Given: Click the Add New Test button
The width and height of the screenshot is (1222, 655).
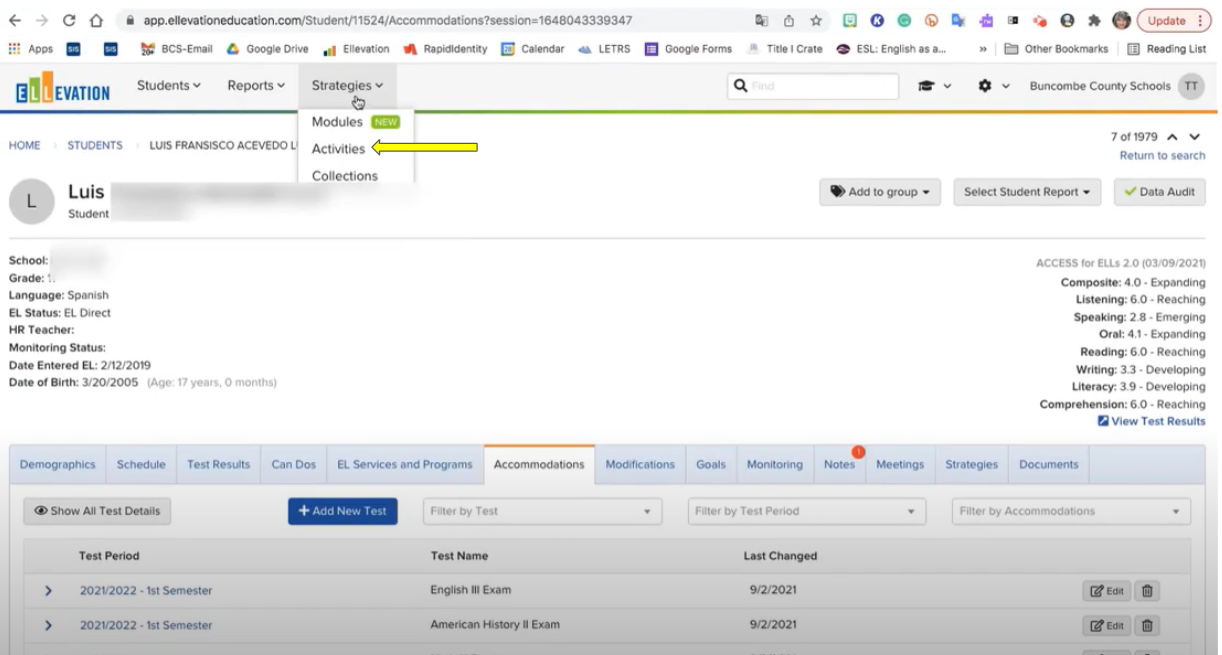Looking at the screenshot, I should [342, 511].
